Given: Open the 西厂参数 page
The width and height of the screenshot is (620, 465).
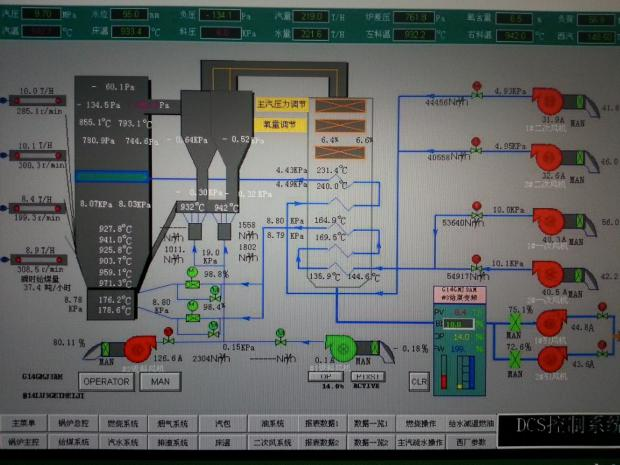Looking at the screenshot, I should (x=471, y=442).
